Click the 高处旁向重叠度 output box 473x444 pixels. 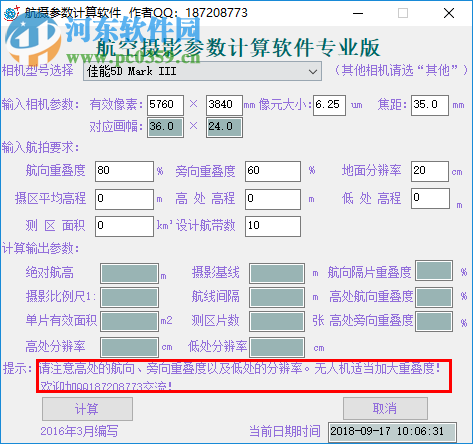tap(434, 321)
